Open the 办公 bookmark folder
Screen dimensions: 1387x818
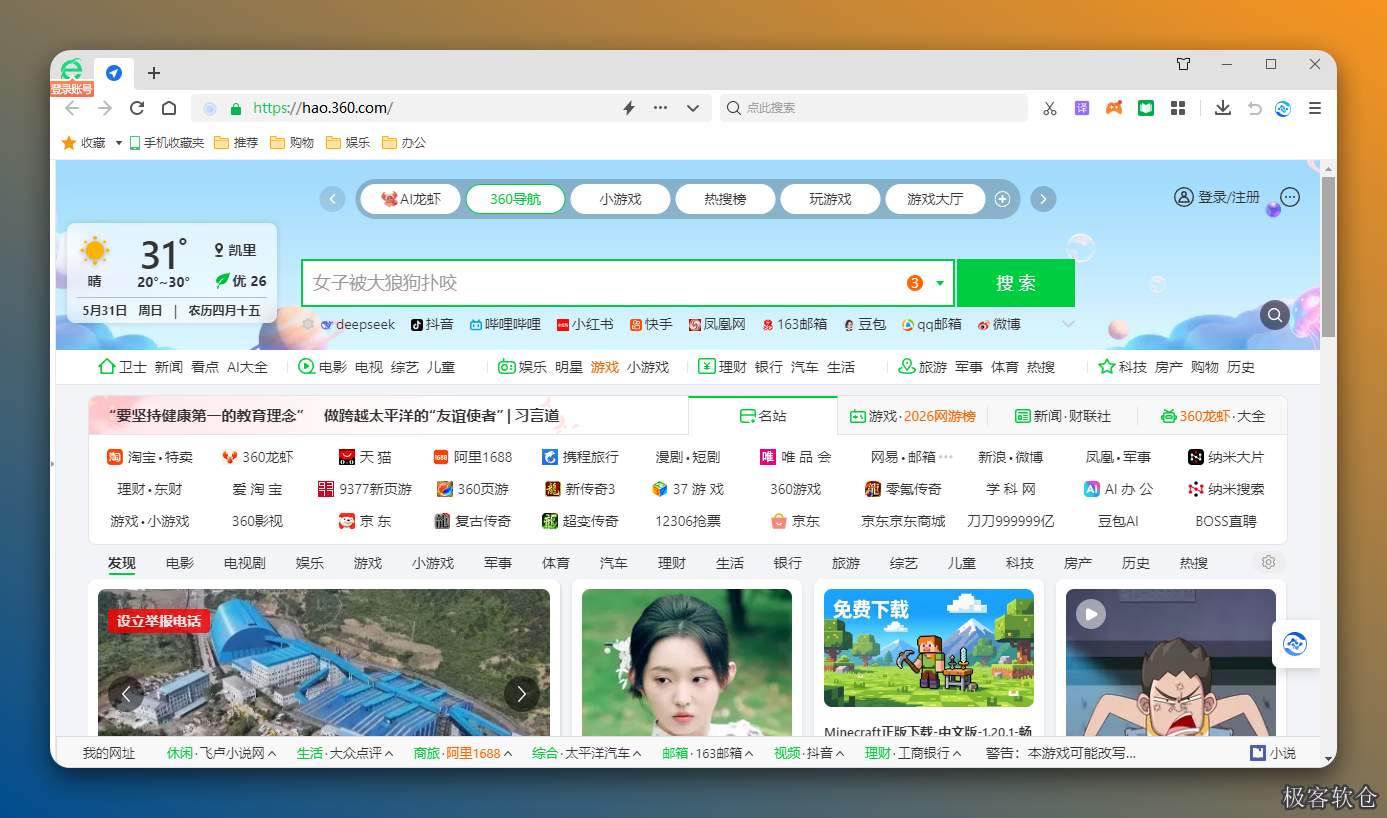tap(404, 143)
